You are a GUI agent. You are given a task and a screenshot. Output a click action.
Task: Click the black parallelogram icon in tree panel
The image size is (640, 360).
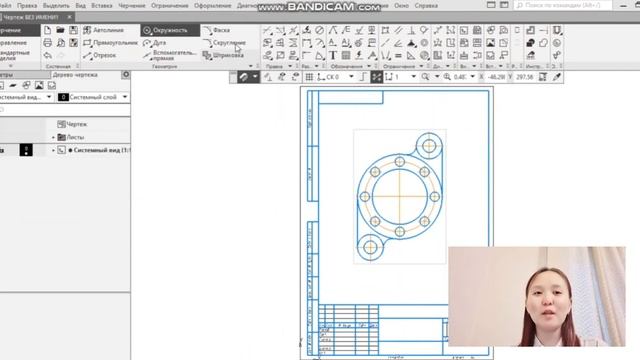click(13, 85)
